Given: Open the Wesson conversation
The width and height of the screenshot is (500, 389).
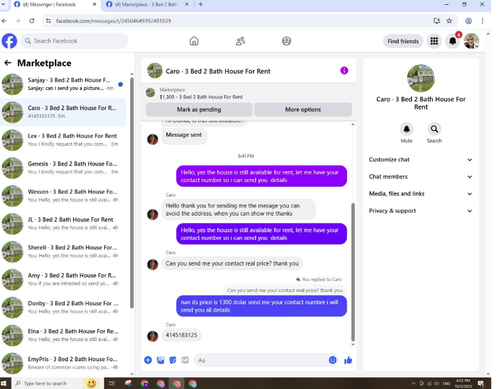Looking at the screenshot, I should [x=63, y=196].
